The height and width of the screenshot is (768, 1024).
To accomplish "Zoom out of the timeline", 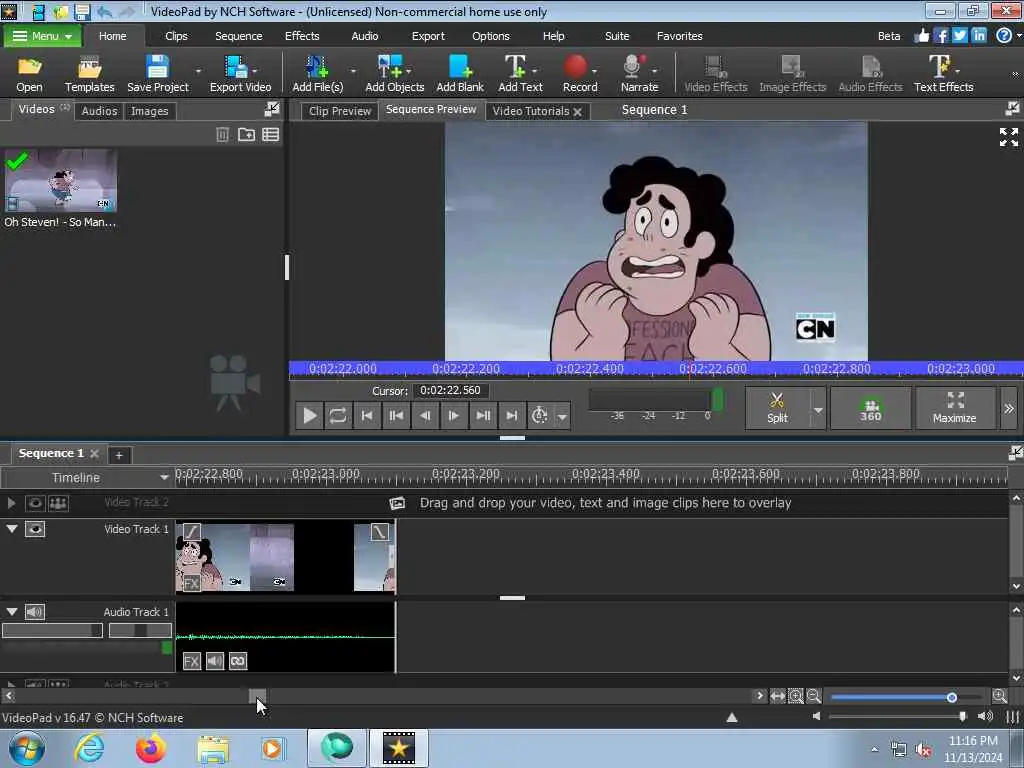I will click(x=814, y=696).
